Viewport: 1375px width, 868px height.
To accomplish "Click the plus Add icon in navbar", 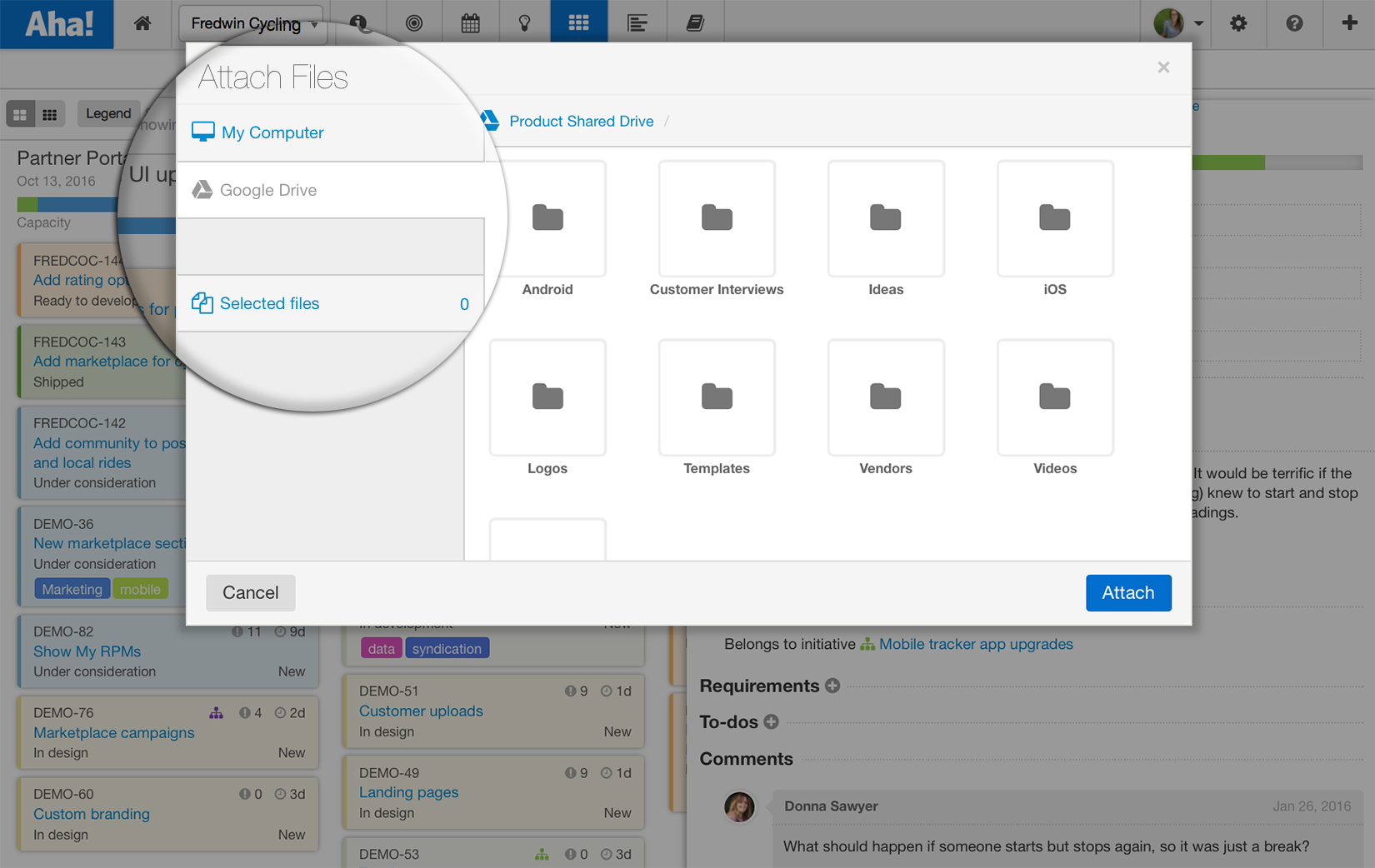I will 1349,23.
